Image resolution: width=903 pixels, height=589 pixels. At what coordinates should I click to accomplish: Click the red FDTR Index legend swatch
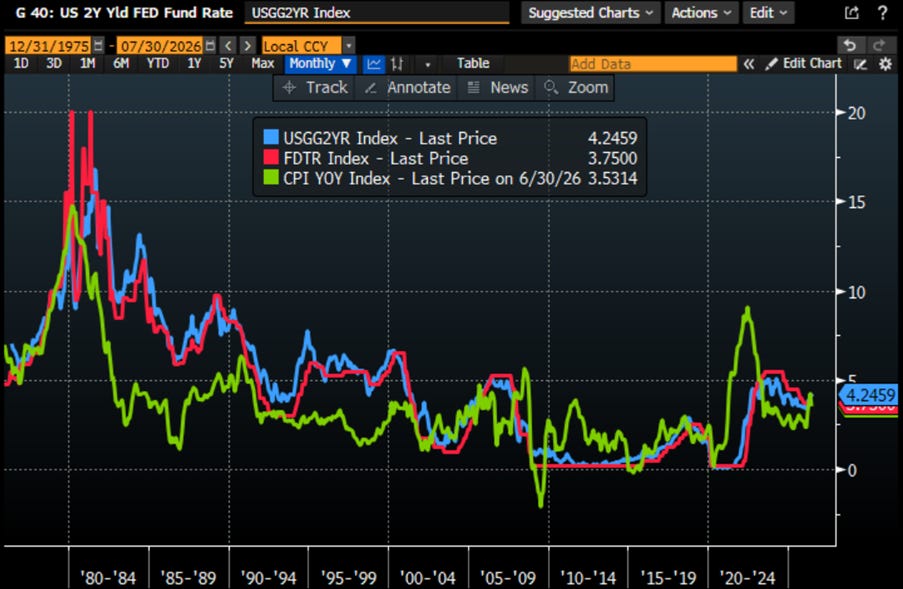[x=271, y=157]
